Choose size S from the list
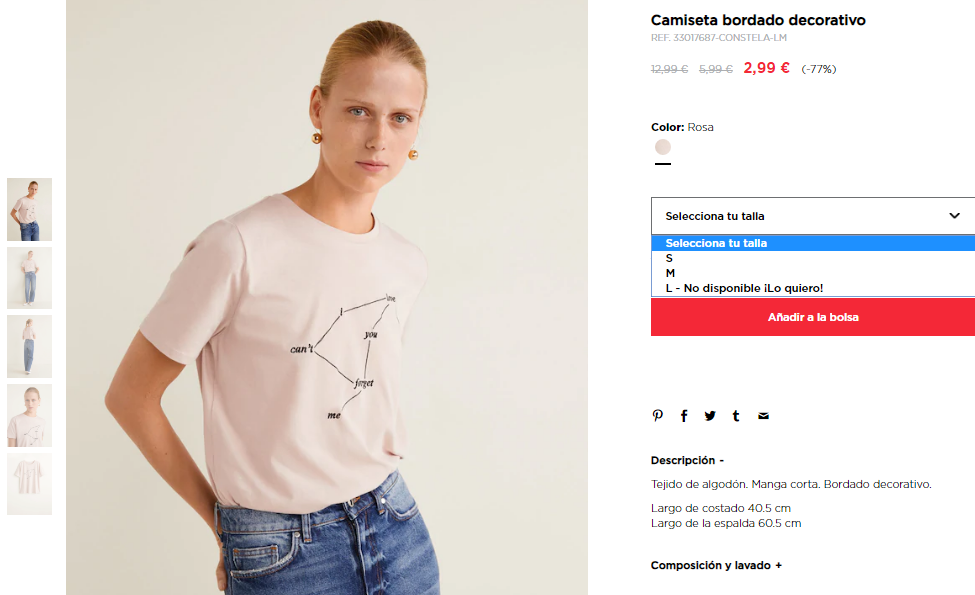This screenshot has width=975, height=595. click(x=813, y=258)
